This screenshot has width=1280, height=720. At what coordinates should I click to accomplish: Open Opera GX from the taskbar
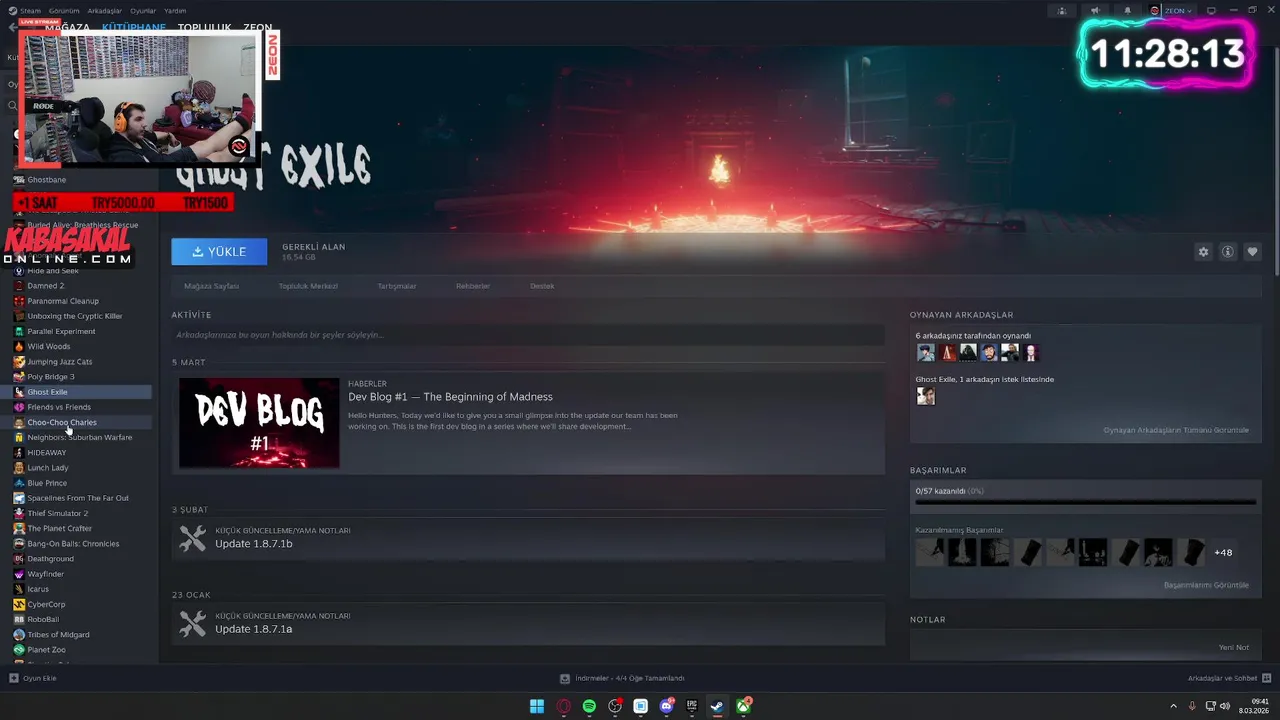[x=564, y=706]
